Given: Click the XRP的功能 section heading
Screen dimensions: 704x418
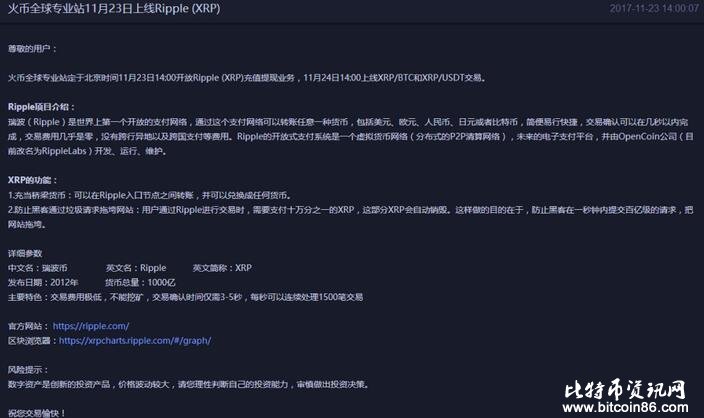Looking at the screenshot, I should pos(32,178).
